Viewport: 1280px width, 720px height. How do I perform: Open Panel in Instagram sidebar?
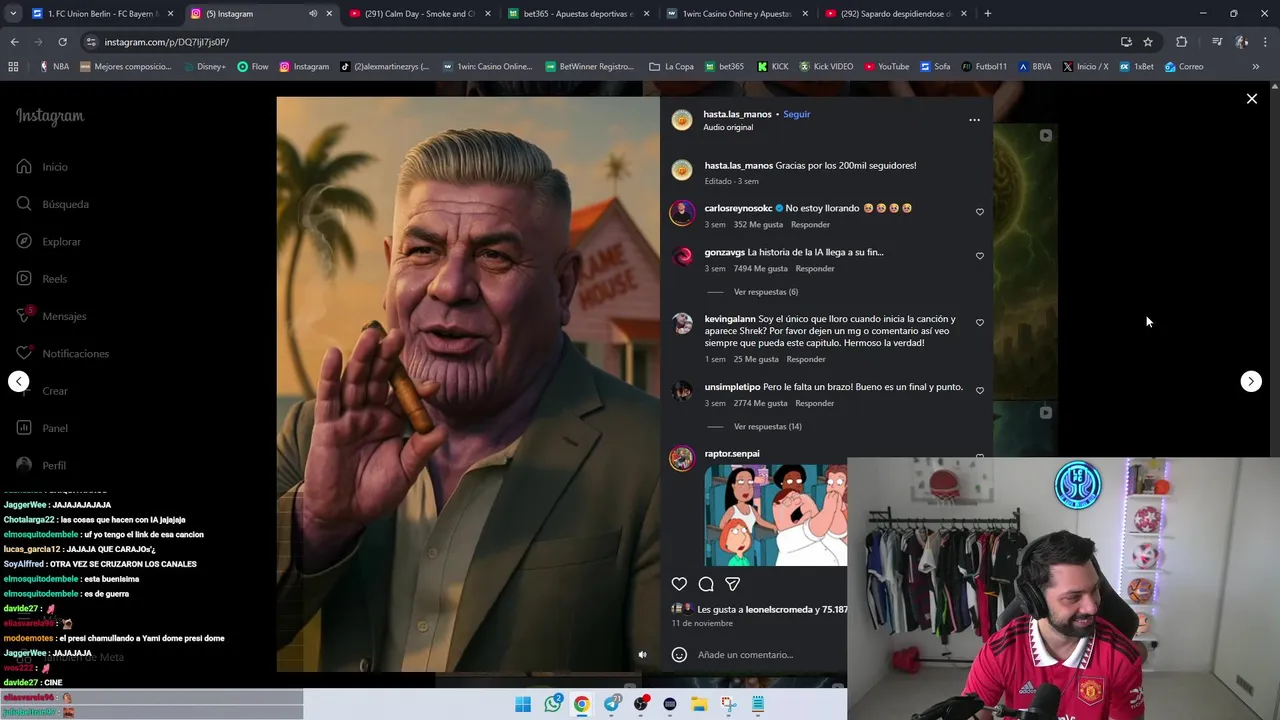42,428
